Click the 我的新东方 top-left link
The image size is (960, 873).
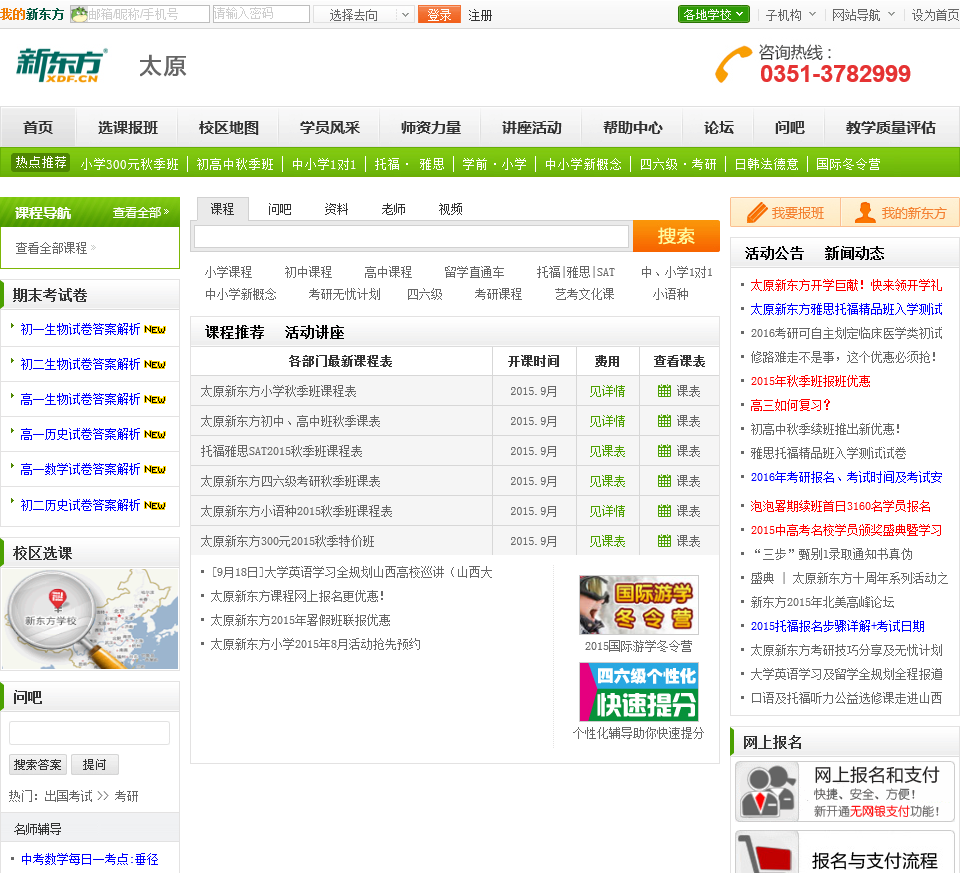point(32,14)
